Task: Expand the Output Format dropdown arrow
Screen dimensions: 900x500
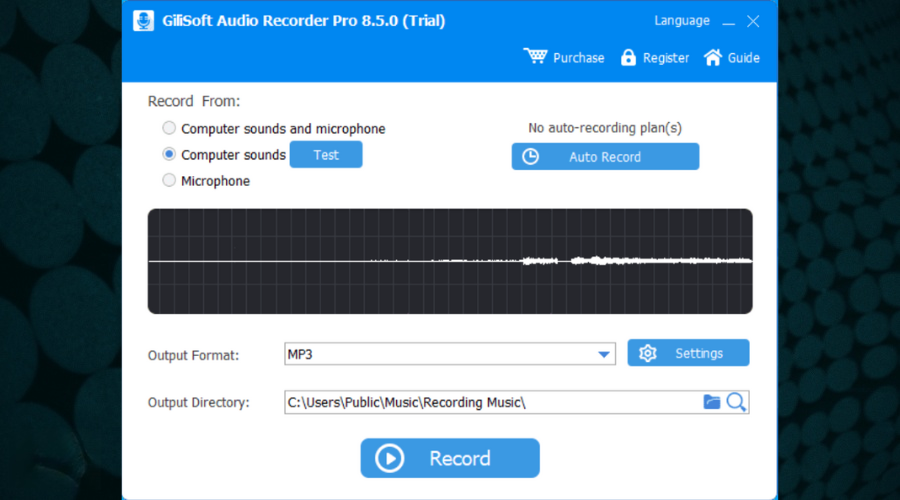Action: [603, 355]
